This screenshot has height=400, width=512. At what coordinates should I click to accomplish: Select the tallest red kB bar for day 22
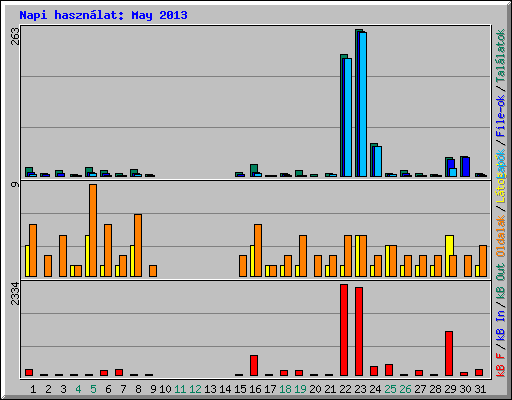(344, 330)
